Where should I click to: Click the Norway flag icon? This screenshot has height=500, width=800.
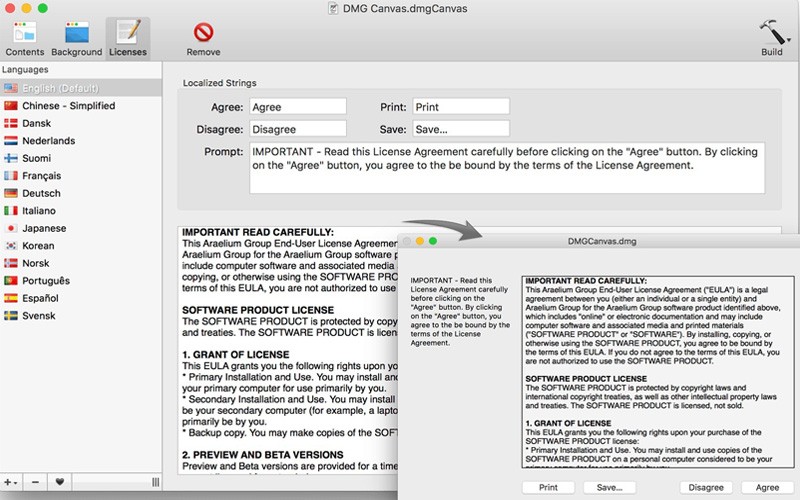(x=11, y=263)
